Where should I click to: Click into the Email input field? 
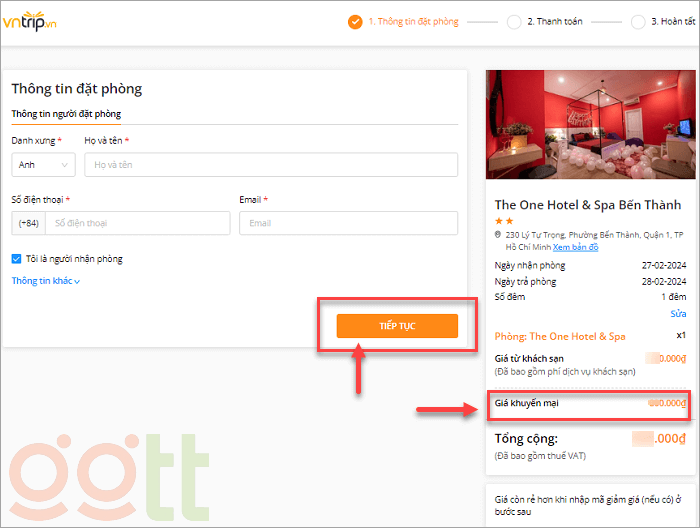coord(348,223)
